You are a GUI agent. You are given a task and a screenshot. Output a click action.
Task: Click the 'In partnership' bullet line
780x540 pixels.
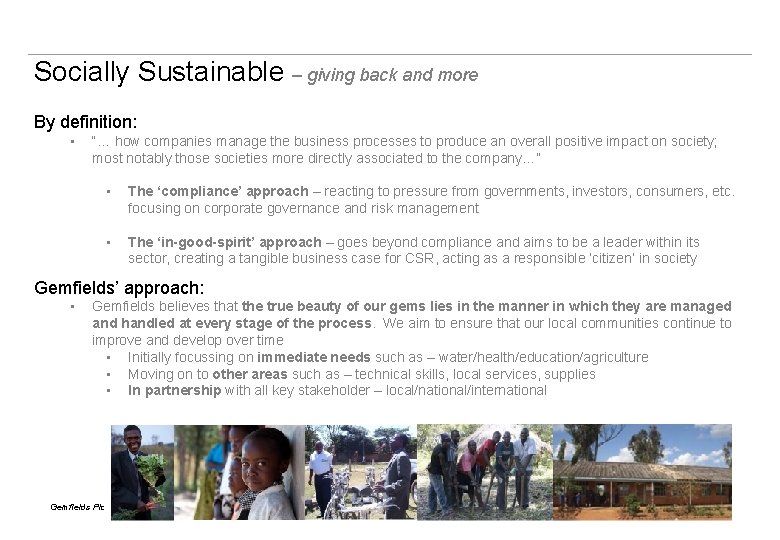tap(337, 390)
